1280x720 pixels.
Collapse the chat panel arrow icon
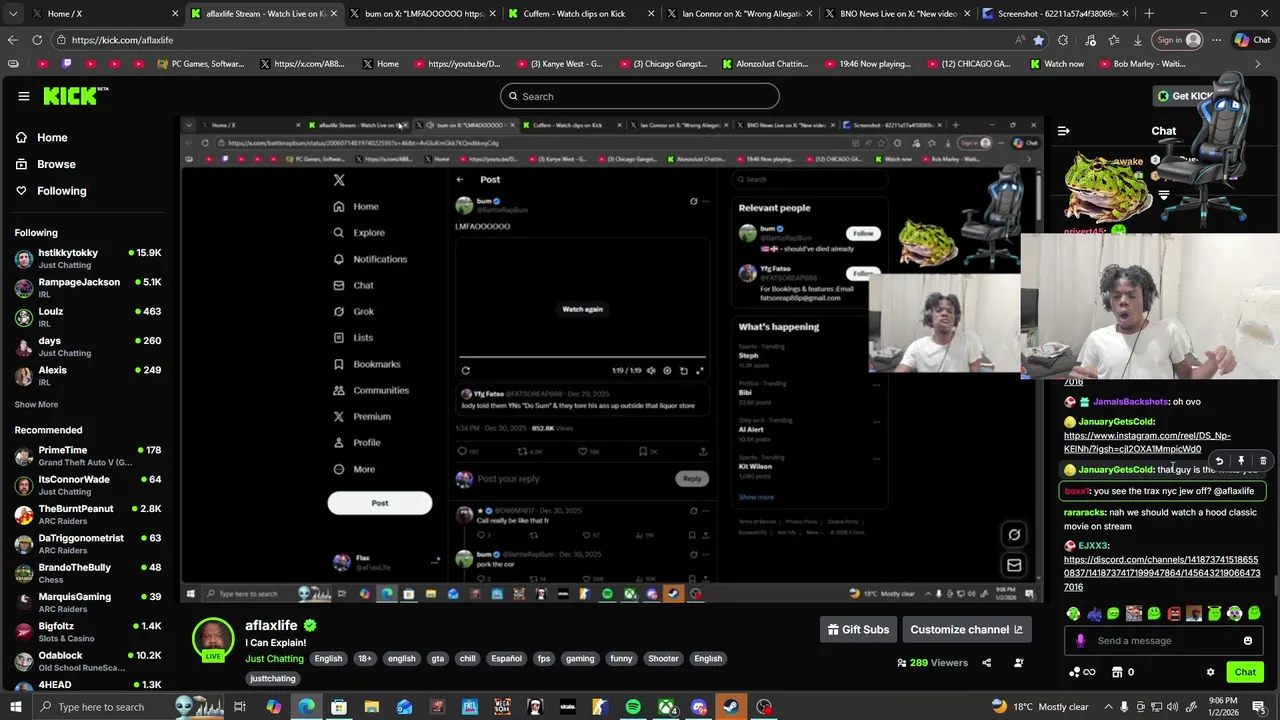(x=1064, y=131)
